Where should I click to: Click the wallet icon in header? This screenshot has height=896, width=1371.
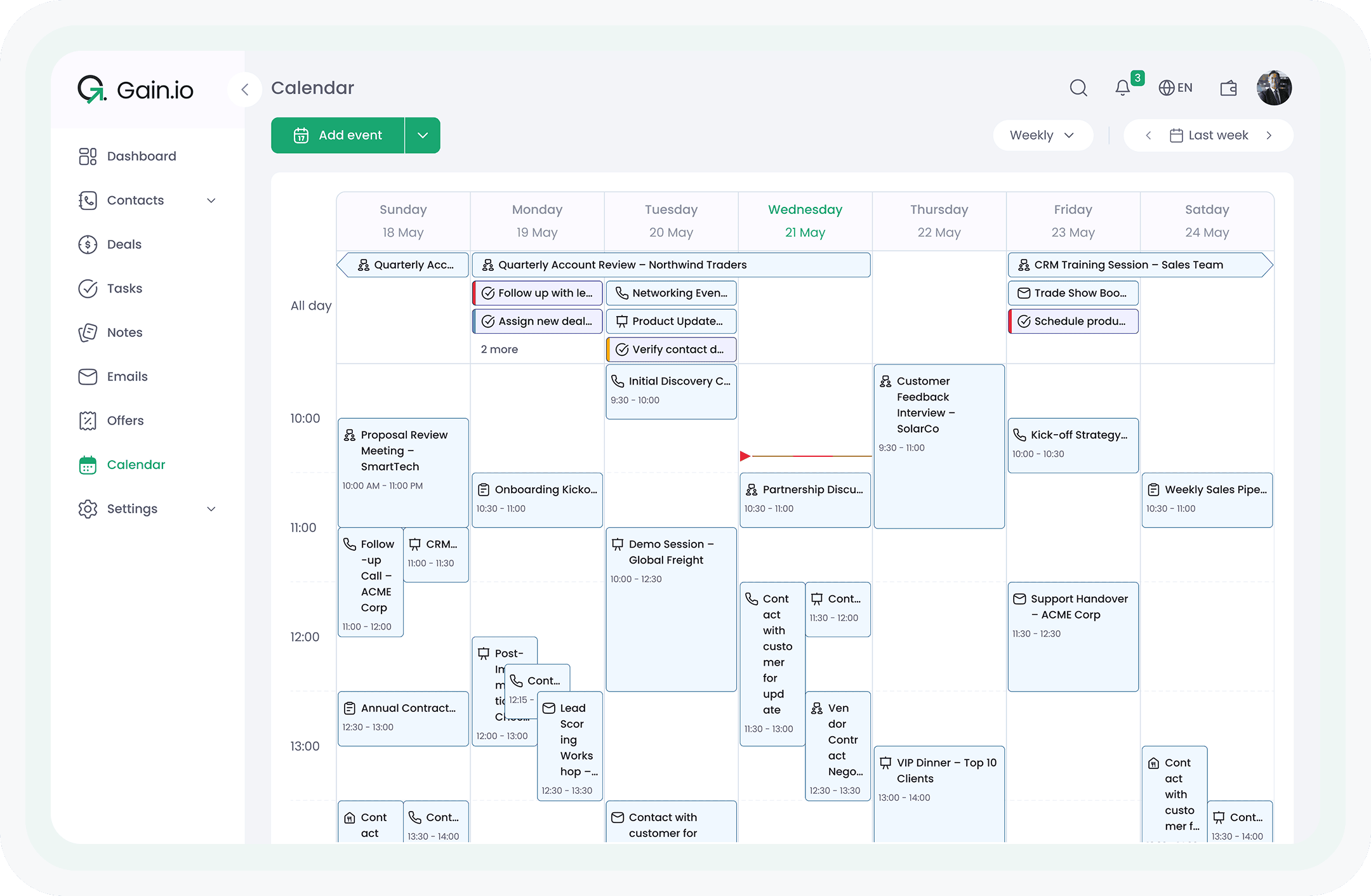(x=1228, y=88)
